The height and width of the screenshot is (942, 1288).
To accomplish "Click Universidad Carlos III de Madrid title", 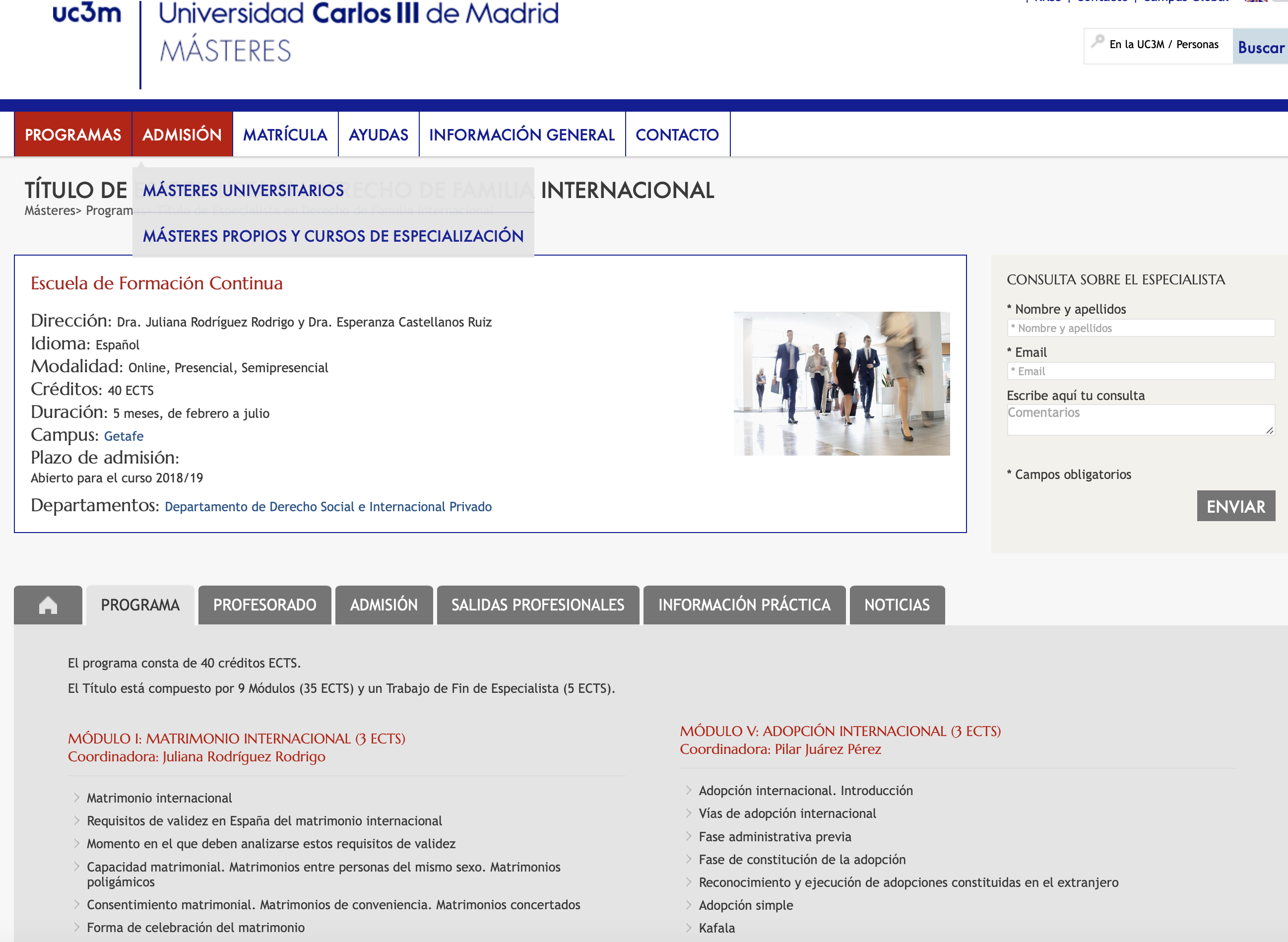I will pyautogui.click(x=359, y=13).
